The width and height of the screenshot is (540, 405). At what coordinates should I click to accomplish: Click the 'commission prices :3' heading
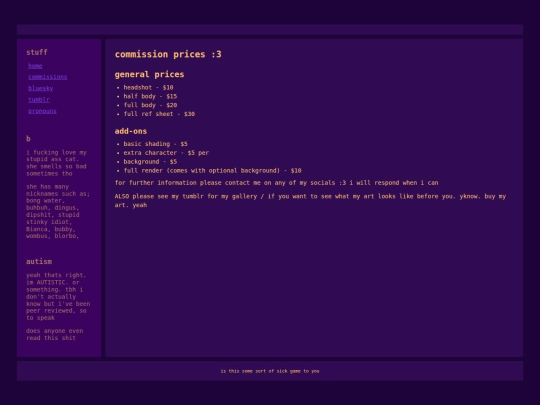[x=168, y=54]
